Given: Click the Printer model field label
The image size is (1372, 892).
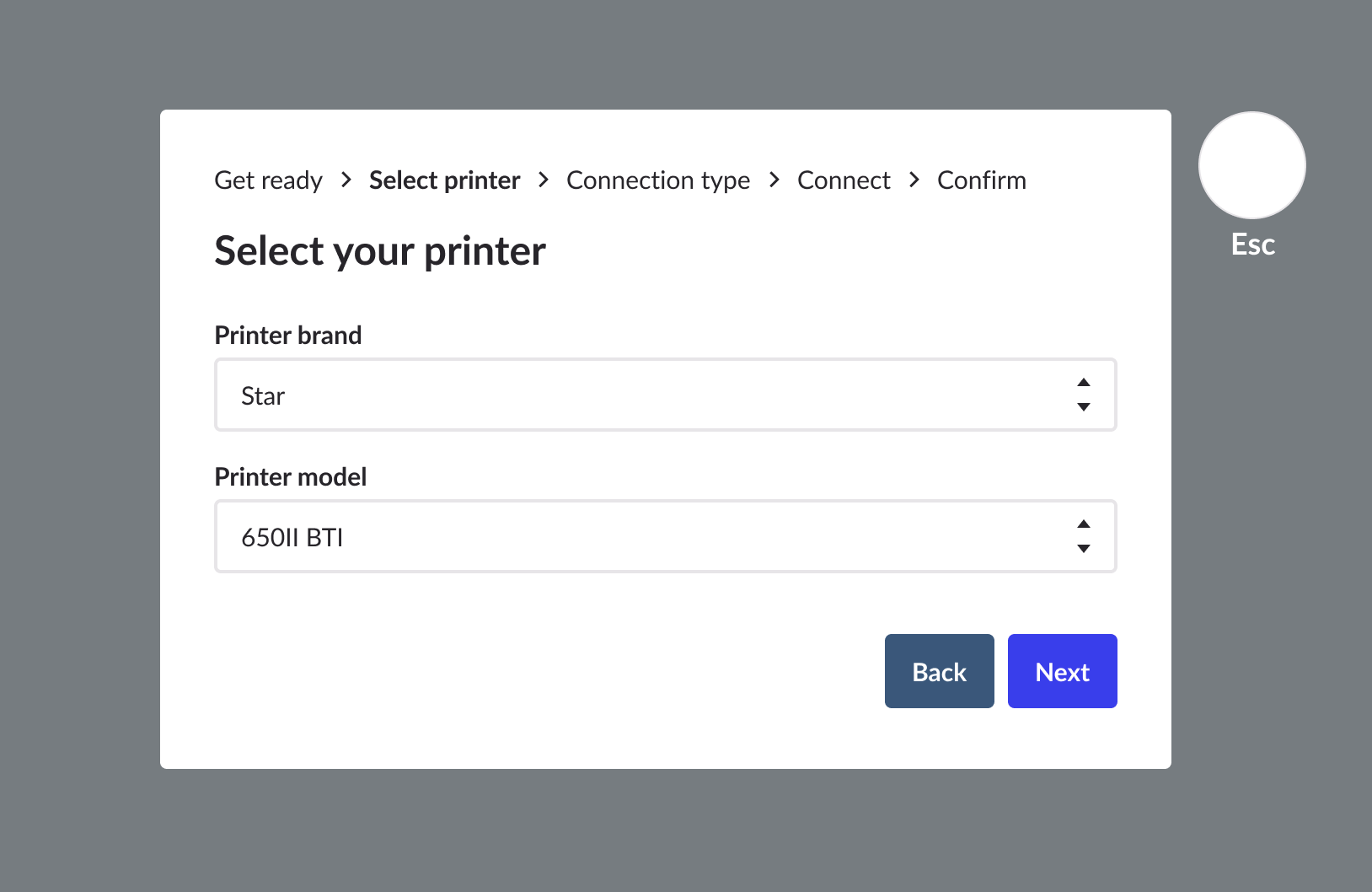Looking at the screenshot, I should 291,477.
